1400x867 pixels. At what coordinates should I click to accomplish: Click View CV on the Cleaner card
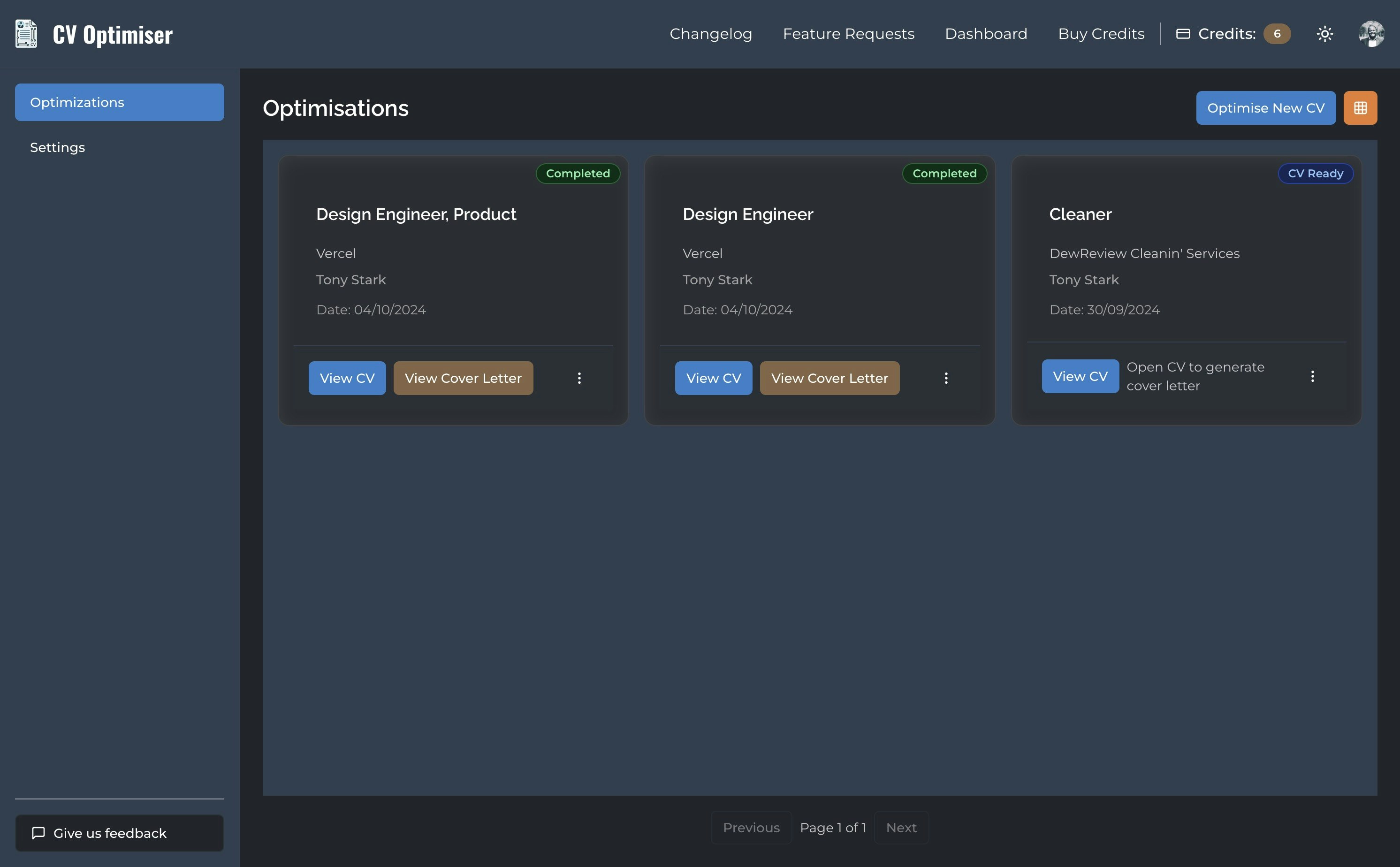tap(1080, 376)
